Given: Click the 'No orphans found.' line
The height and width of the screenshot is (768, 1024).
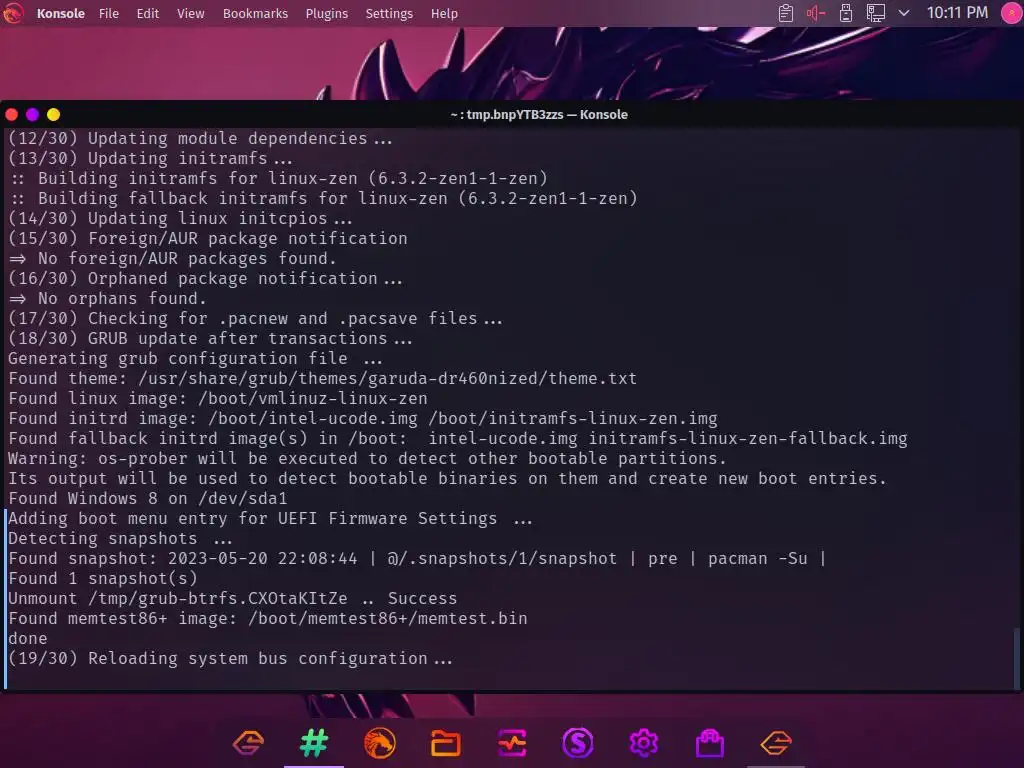Looking at the screenshot, I should click(108, 298).
